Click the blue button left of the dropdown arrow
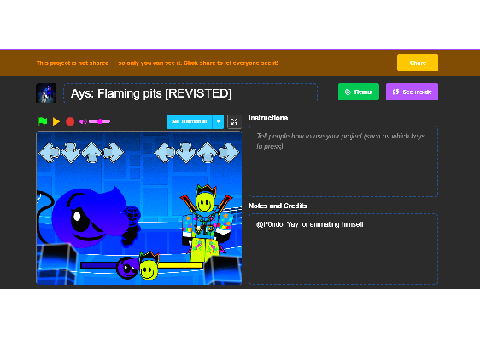480x360 pixels. 189,122
